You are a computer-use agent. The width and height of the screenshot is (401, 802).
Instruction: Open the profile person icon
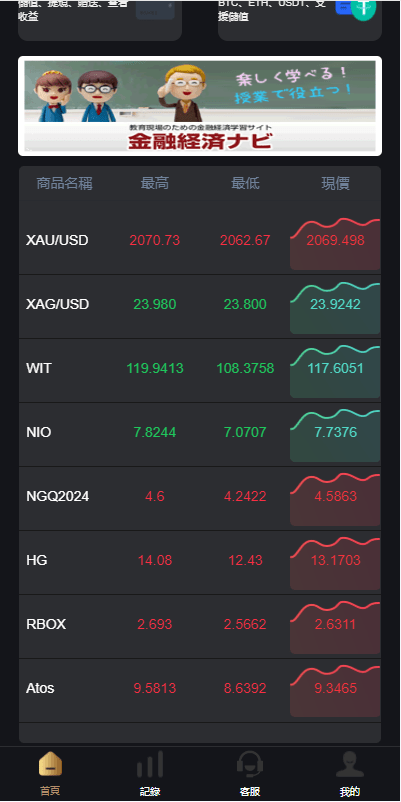pyautogui.click(x=350, y=764)
